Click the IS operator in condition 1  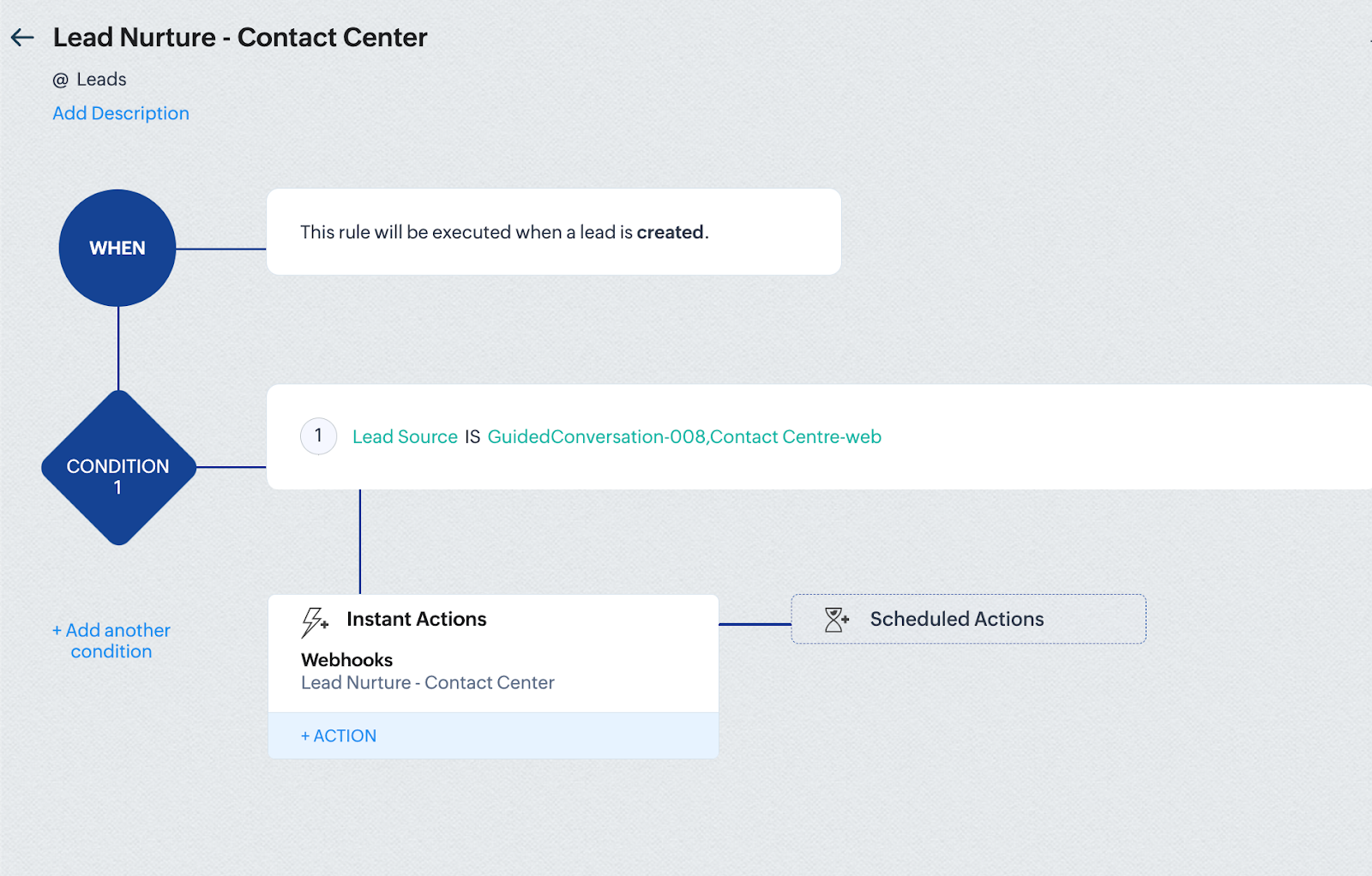tap(472, 437)
